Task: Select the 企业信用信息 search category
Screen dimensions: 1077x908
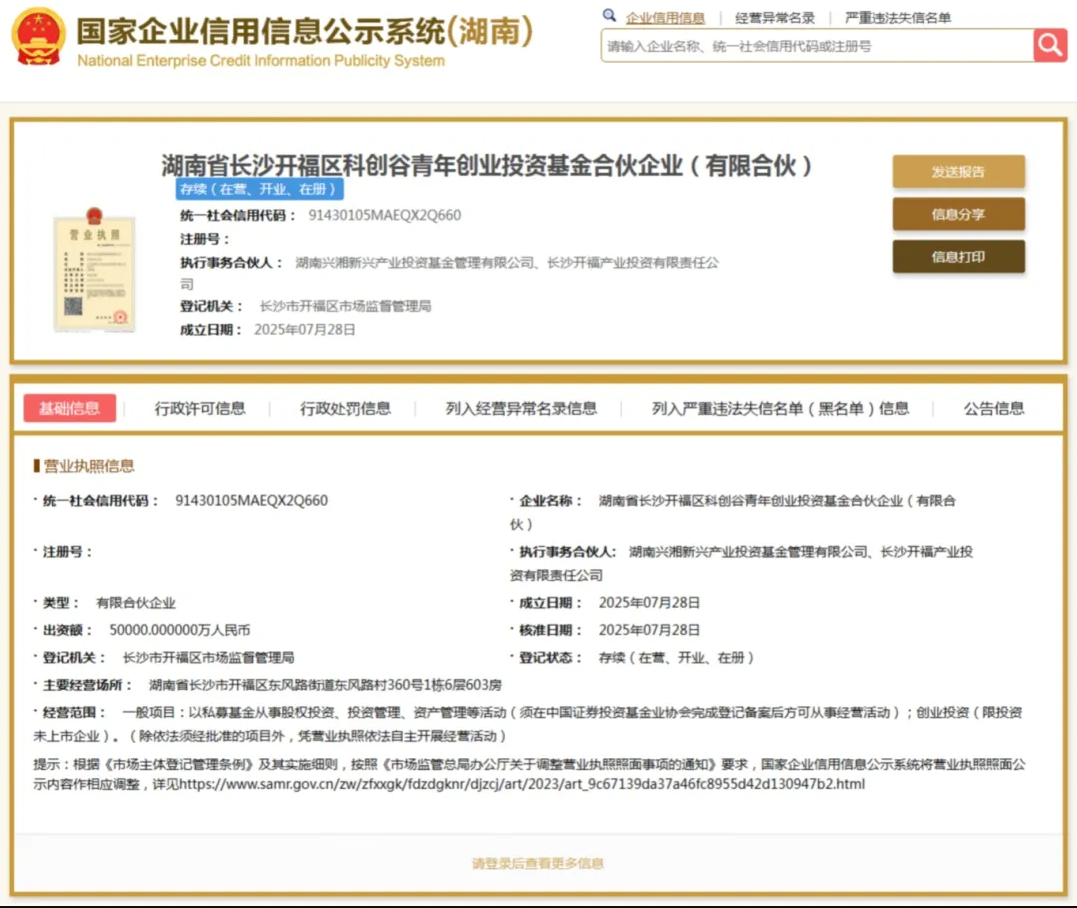Action: [x=665, y=18]
